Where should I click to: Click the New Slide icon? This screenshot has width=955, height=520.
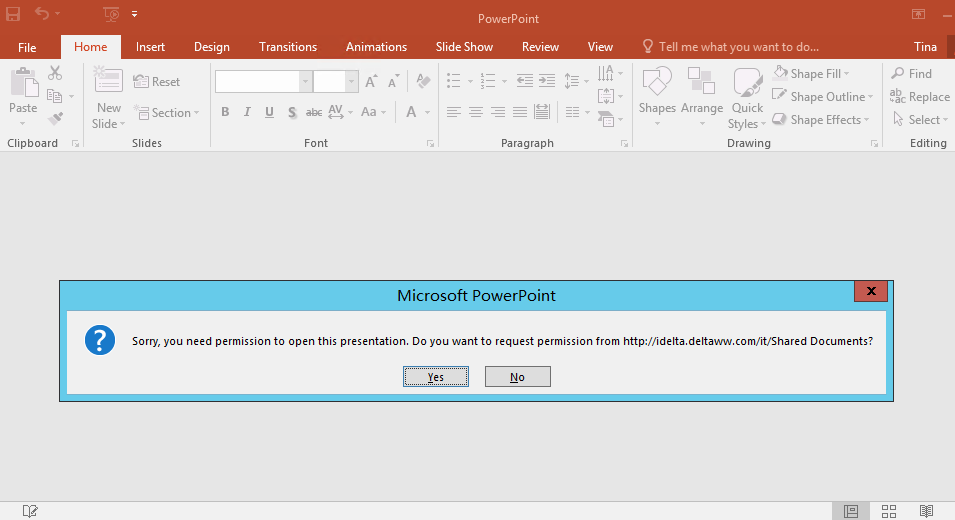coord(108,82)
